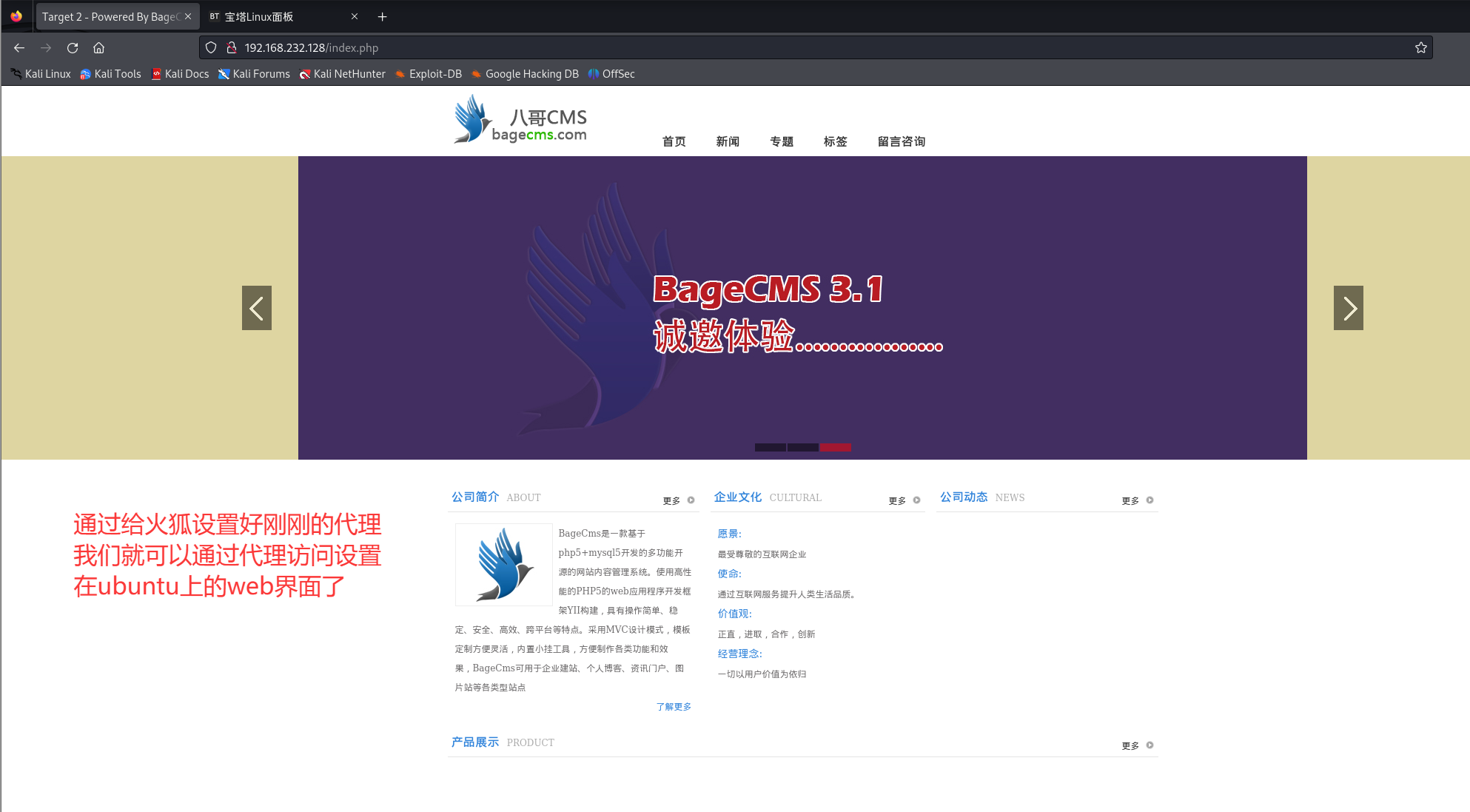Select the first carousel slide indicator

click(770, 447)
